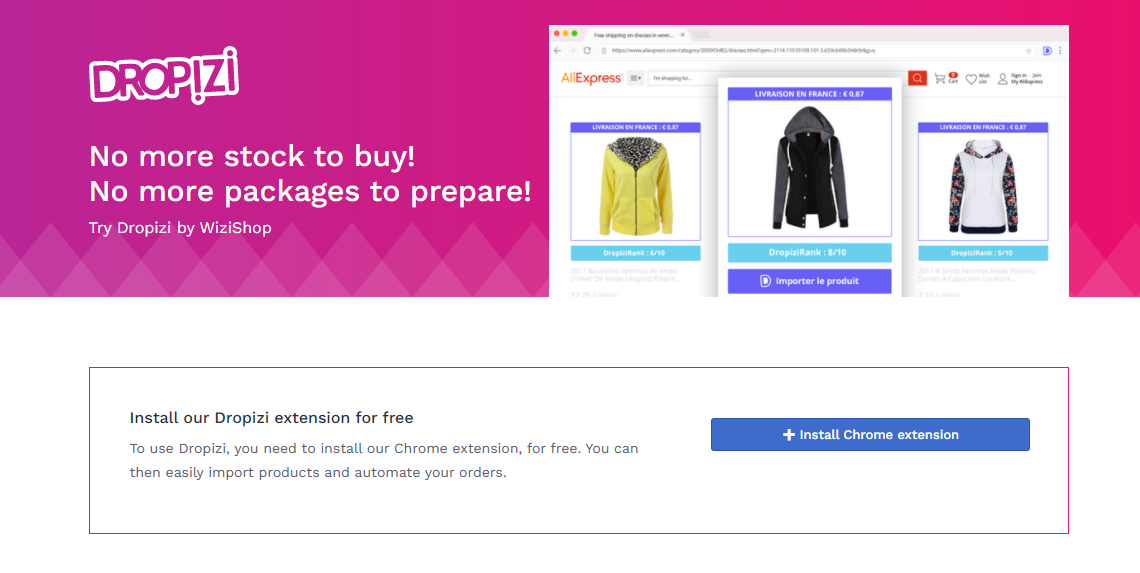Click the My AliExpress user profile icon
The width and height of the screenshot is (1140, 573).
1003,79
